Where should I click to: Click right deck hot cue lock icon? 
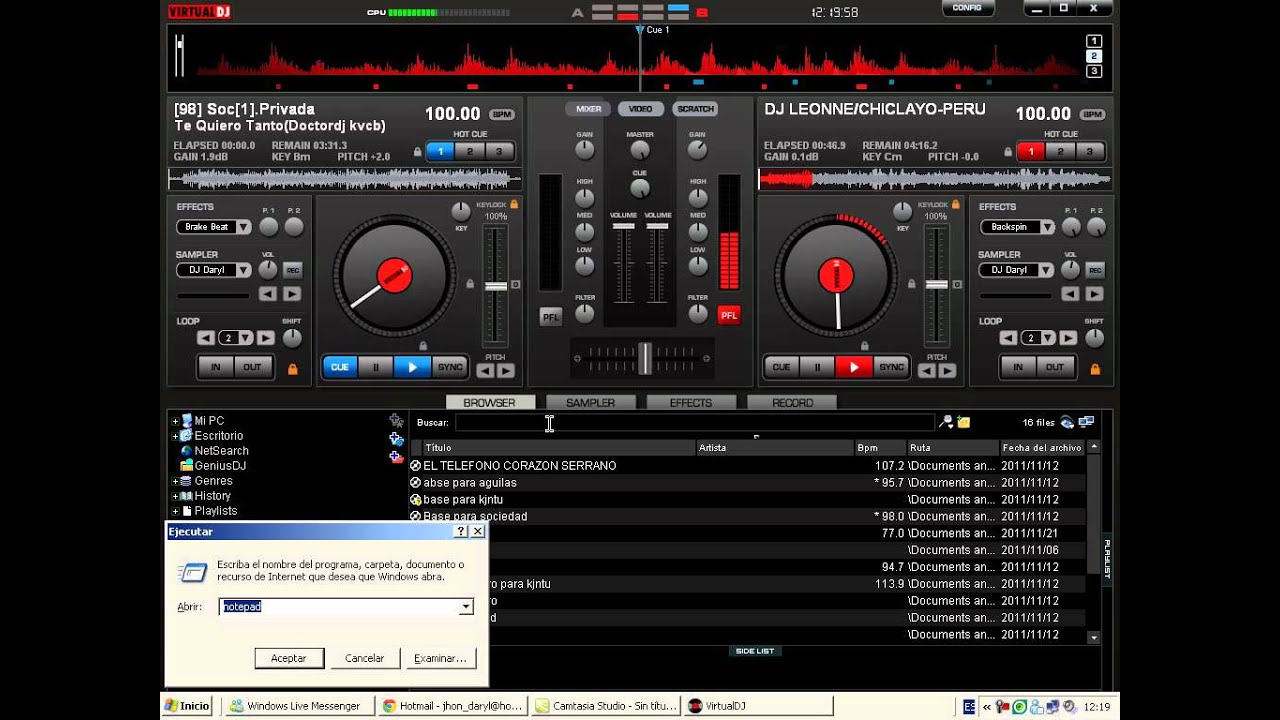tap(1008, 152)
